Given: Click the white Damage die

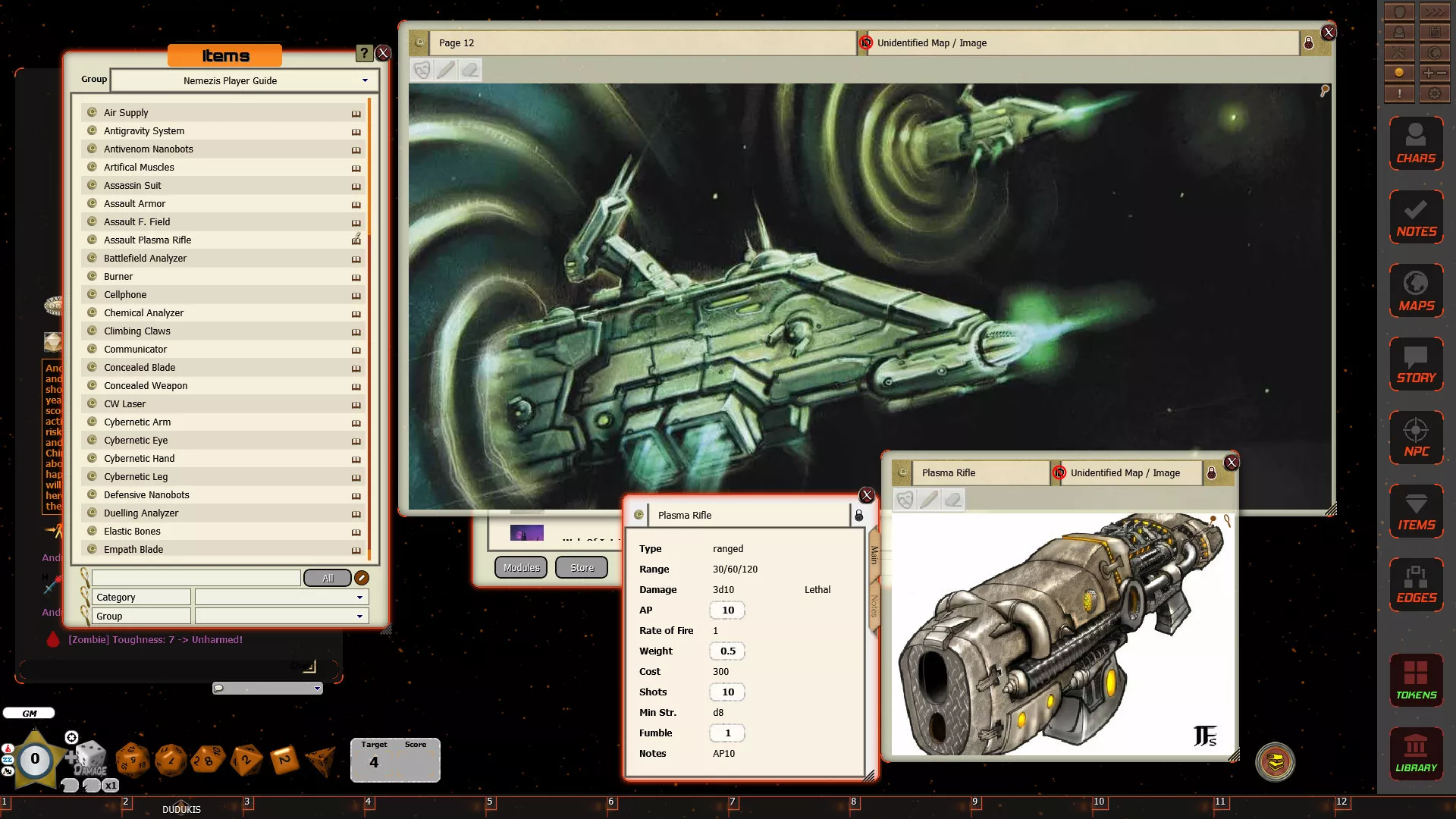Looking at the screenshot, I should point(90,756).
